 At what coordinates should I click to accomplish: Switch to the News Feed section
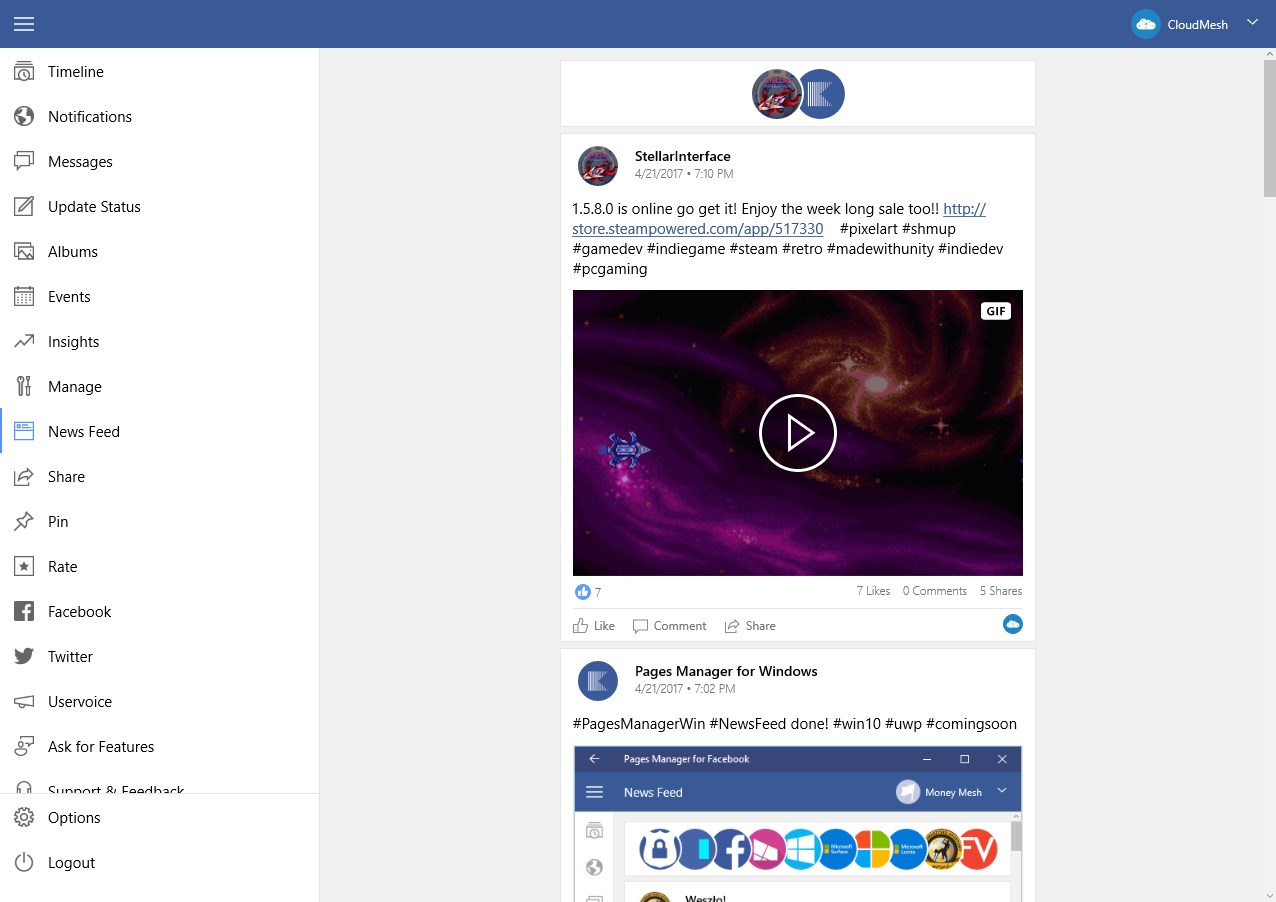[x=84, y=431]
